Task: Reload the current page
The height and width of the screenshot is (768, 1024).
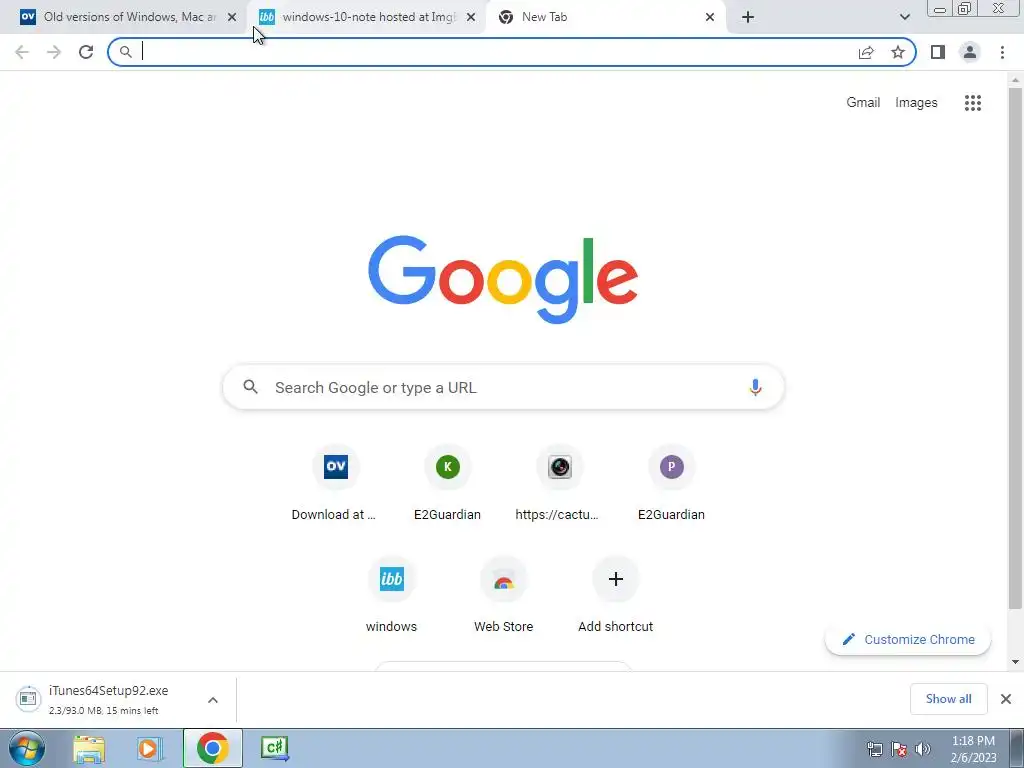Action: (x=86, y=52)
